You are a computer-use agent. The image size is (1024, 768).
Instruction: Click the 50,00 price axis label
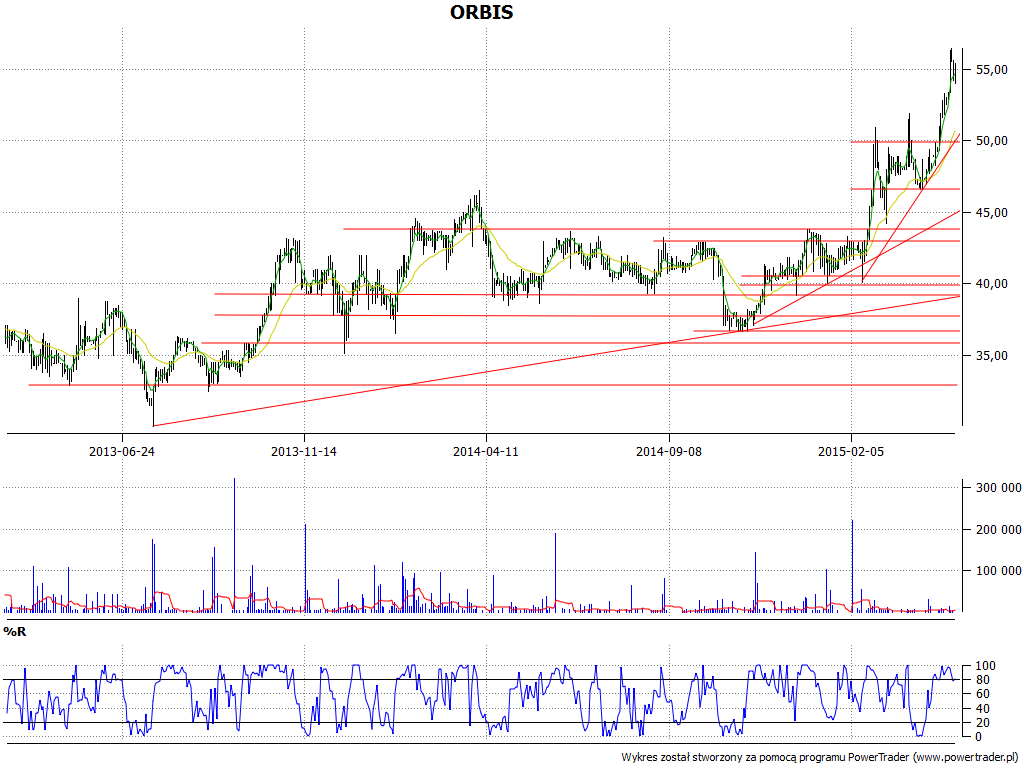click(991, 141)
